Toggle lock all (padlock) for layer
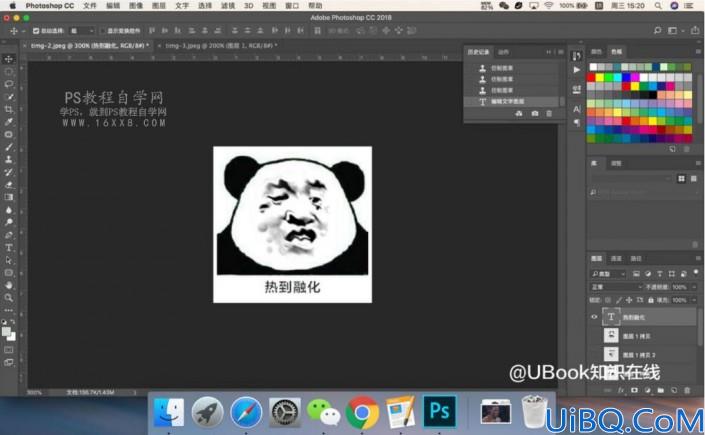The width and height of the screenshot is (705, 435). coord(651,300)
